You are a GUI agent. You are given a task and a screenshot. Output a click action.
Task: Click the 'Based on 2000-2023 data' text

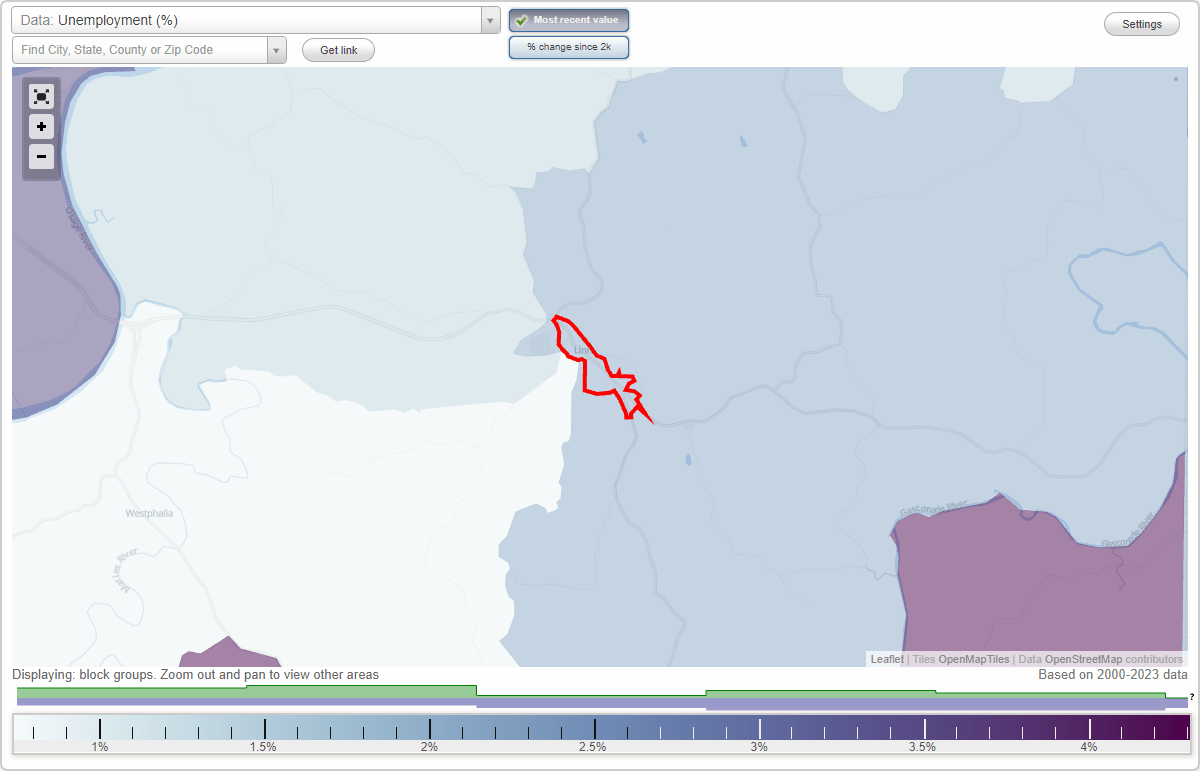[x=1112, y=675]
